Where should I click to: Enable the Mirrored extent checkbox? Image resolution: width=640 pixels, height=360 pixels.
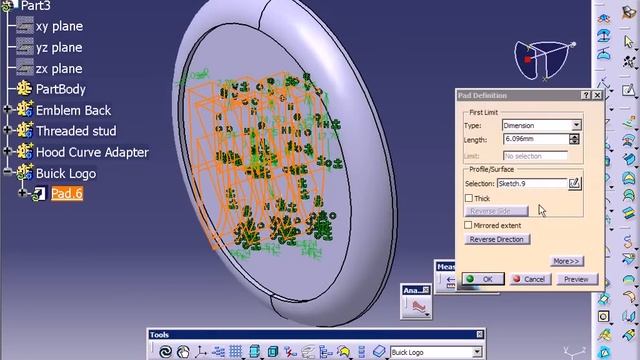[x=468, y=225]
